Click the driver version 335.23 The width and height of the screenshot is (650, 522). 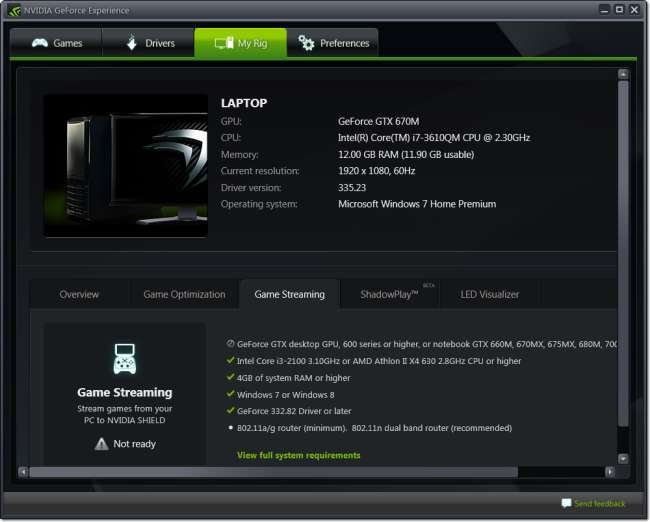coord(352,188)
